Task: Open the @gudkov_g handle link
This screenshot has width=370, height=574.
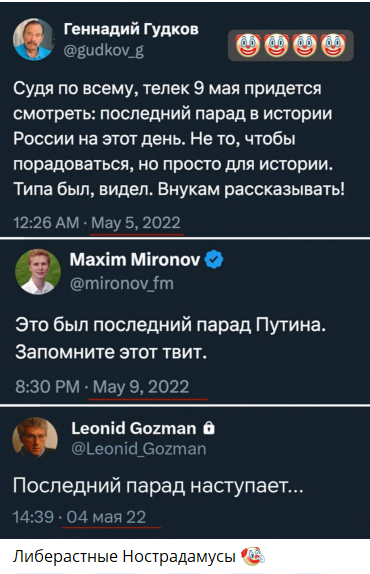Action: pyautogui.click(x=104, y=50)
